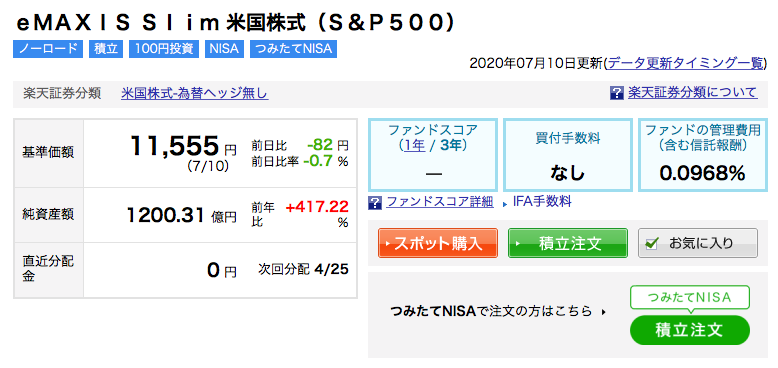Screen dimensions: 778x368
Task: Click the question mark icon beside ファンドスコア詳細
Action: (376, 202)
